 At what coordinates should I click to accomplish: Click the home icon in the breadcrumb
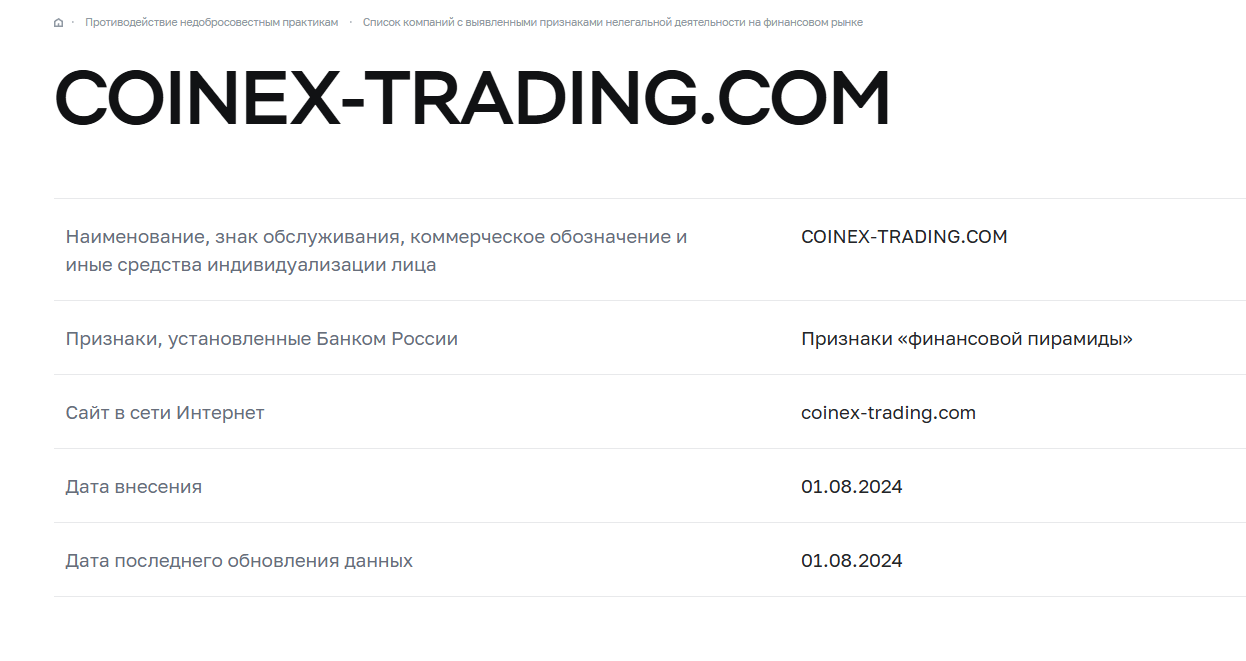click(x=57, y=21)
